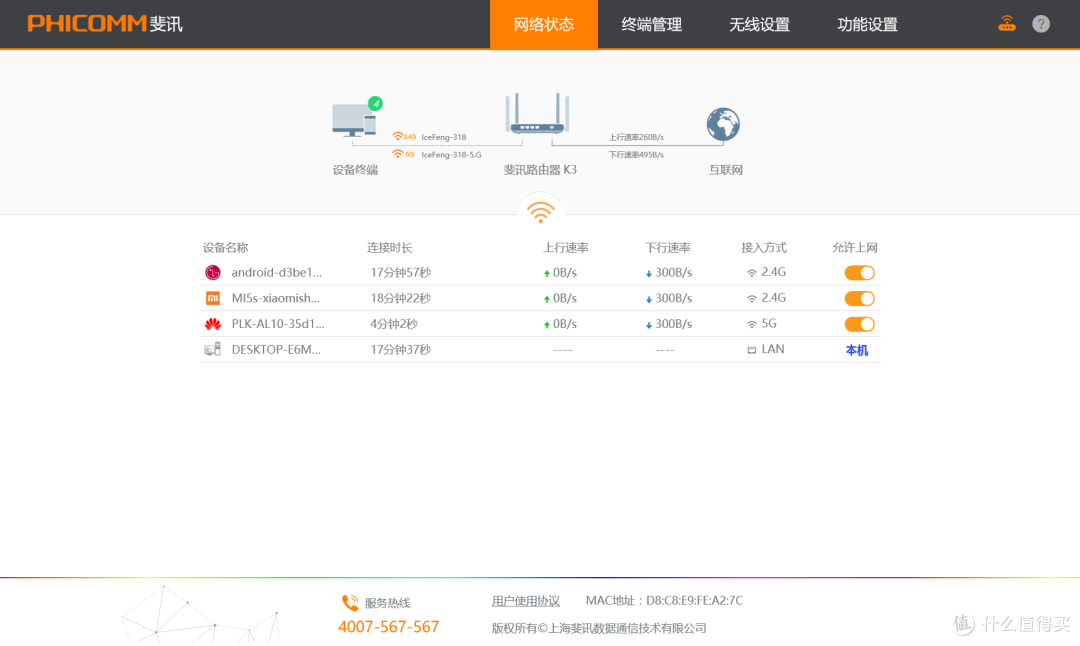Disable internet access for android-d3be1

click(858, 272)
